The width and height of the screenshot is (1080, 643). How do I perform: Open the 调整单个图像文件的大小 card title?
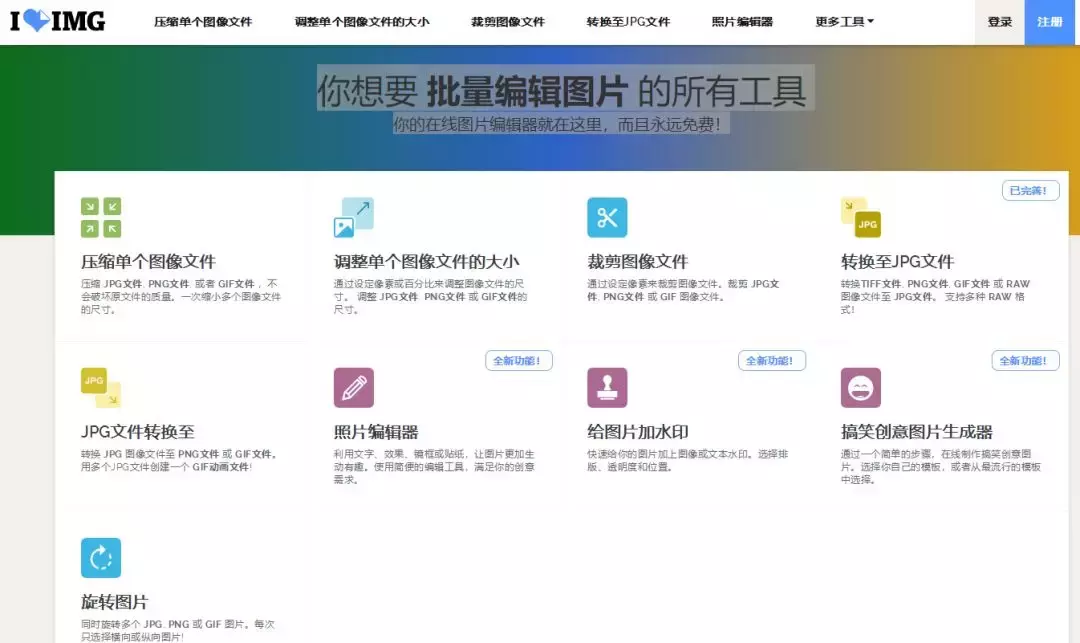pyautogui.click(x=426, y=262)
